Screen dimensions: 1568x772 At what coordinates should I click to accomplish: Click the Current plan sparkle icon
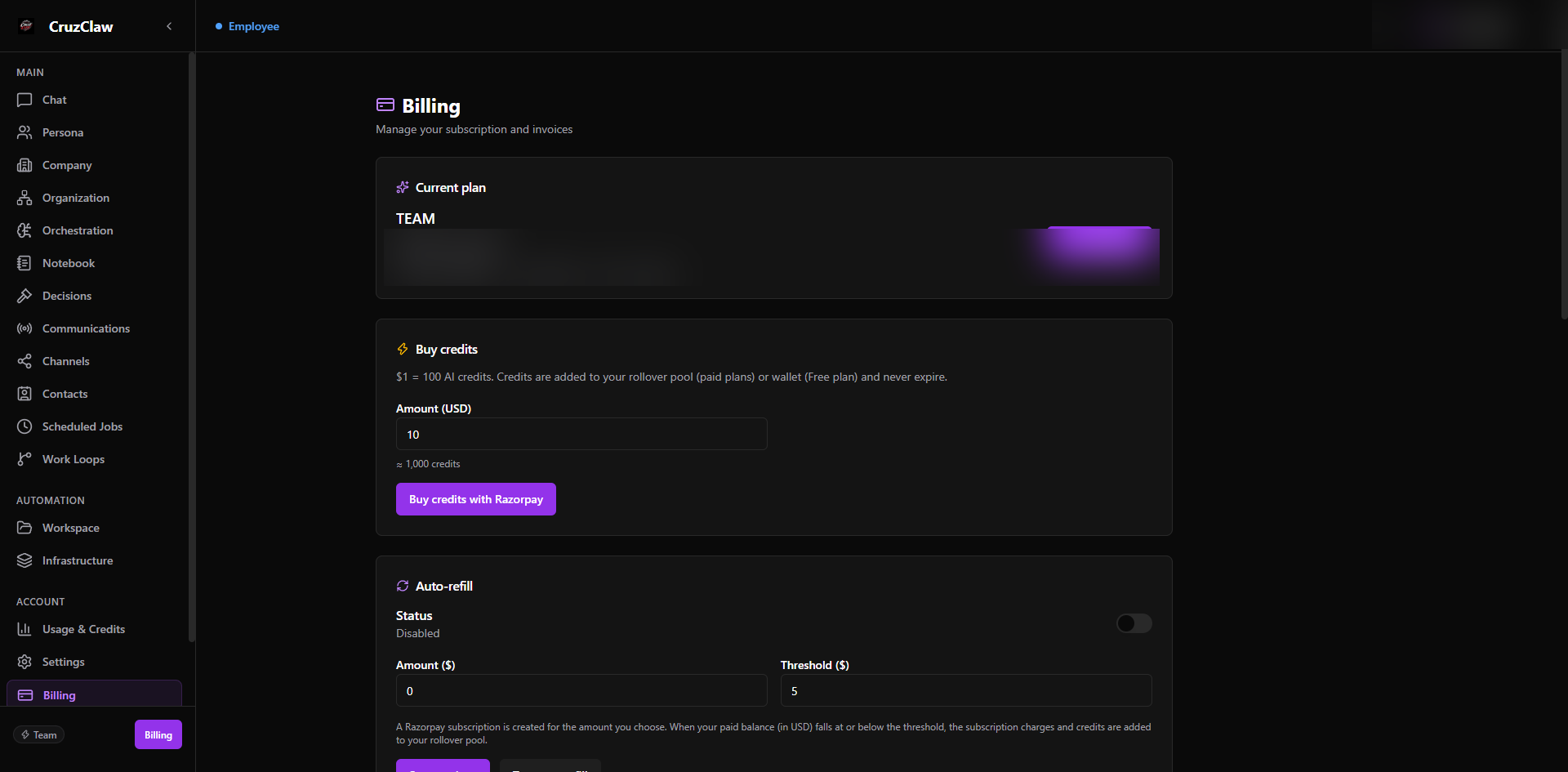pyautogui.click(x=403, y=187)
